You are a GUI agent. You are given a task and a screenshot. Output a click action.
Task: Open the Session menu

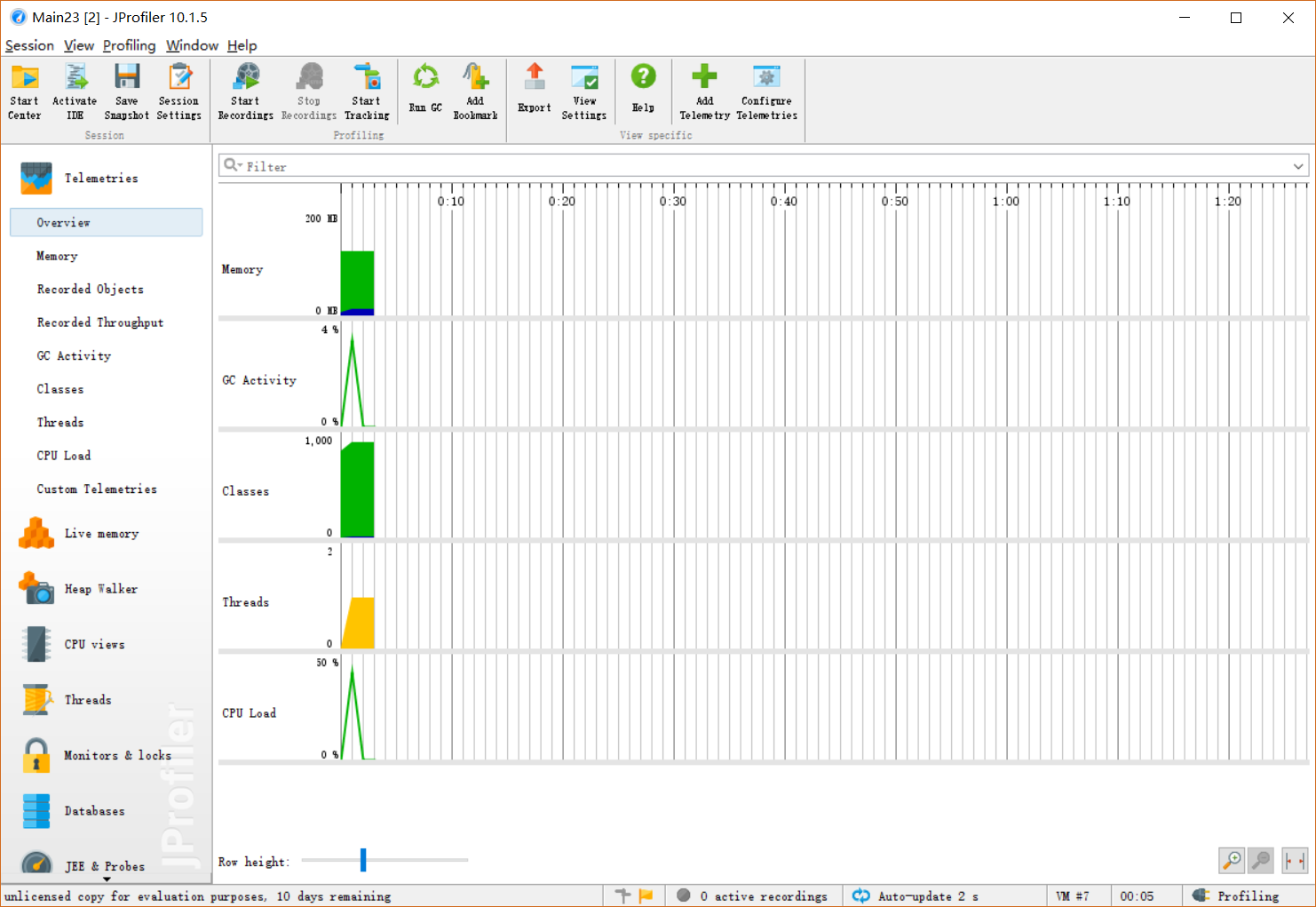click(29, 45)
